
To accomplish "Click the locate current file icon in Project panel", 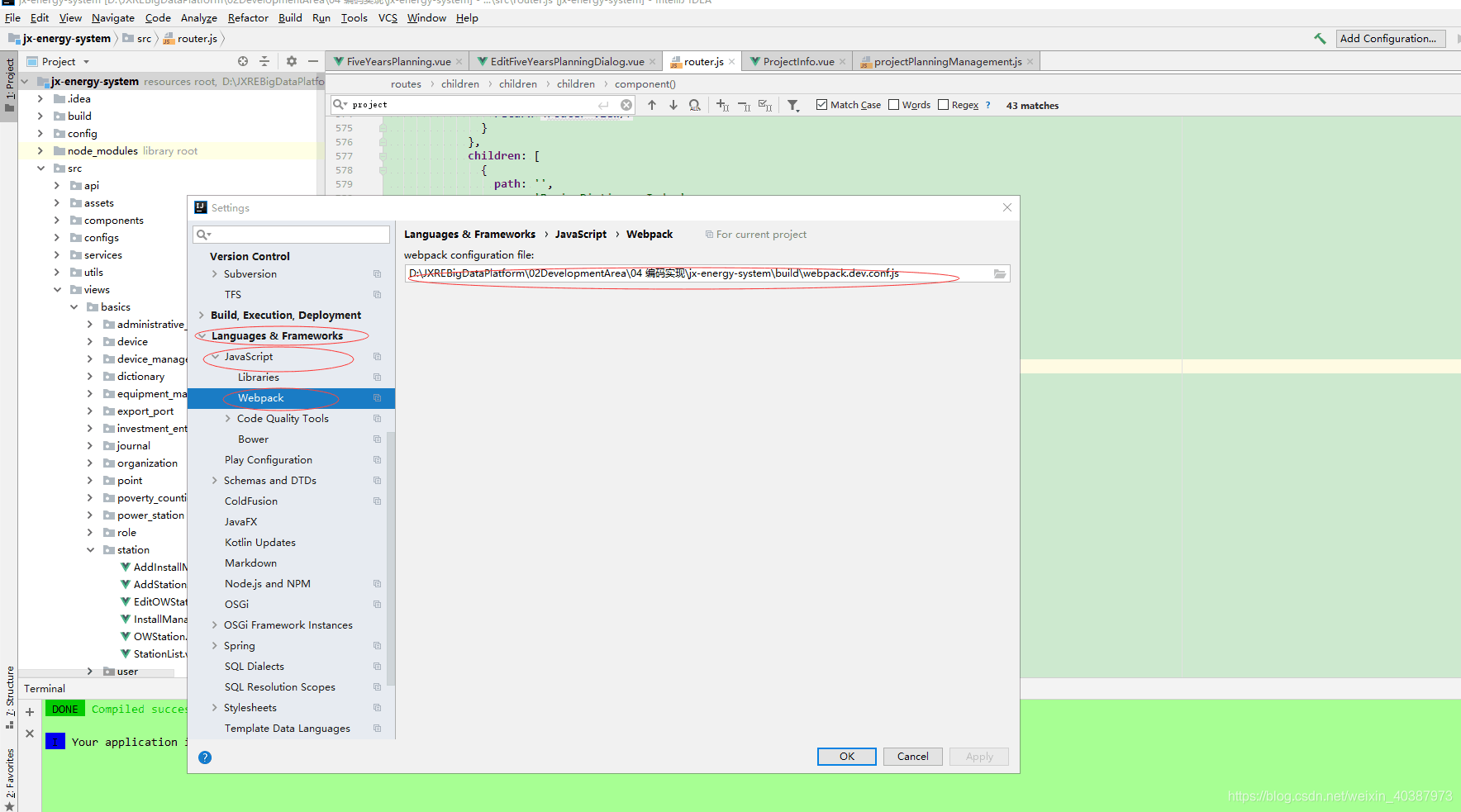I will click(243, 61).
